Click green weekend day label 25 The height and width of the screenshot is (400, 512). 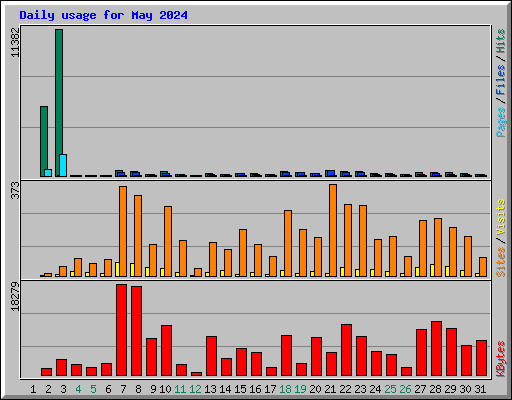coord(390,389)
